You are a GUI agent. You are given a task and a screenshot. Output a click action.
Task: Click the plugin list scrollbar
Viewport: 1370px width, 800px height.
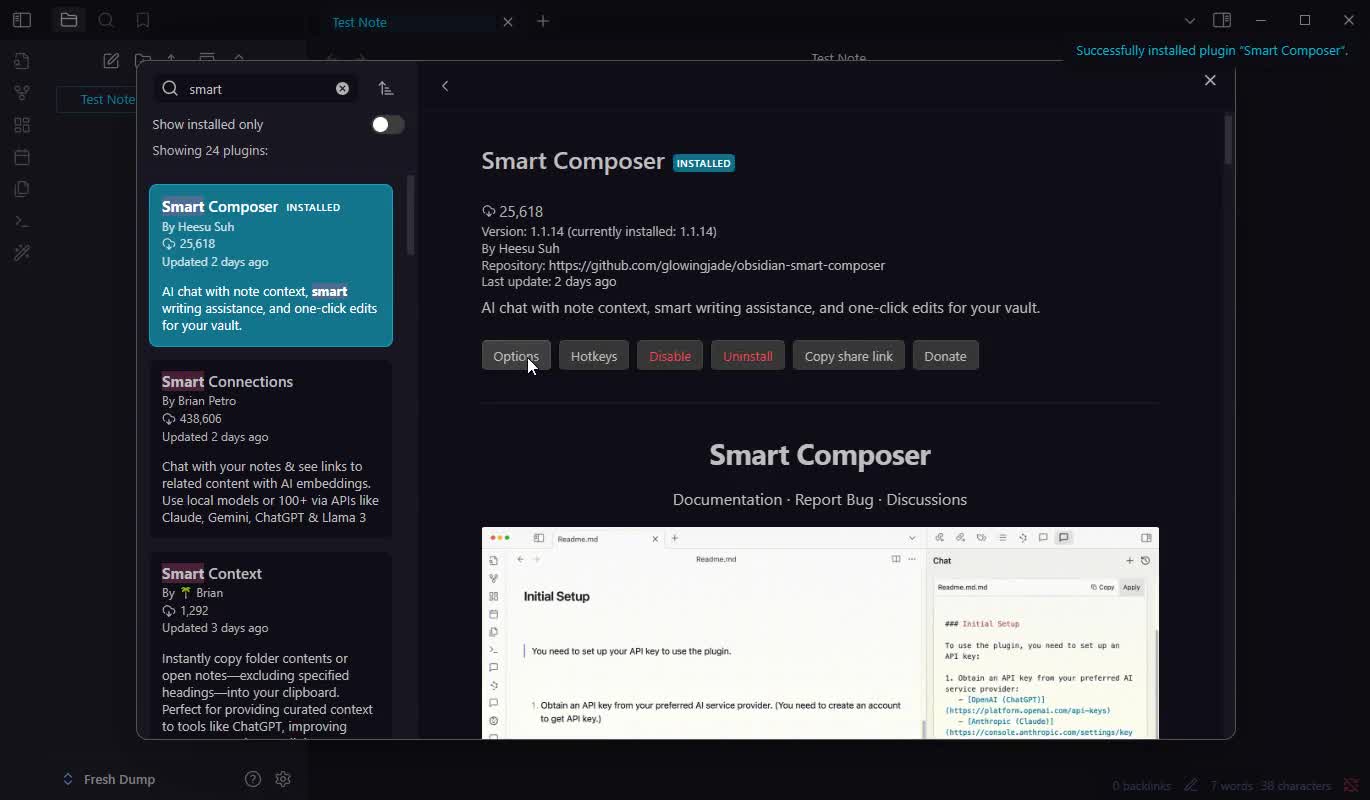[x=410, y=215]
